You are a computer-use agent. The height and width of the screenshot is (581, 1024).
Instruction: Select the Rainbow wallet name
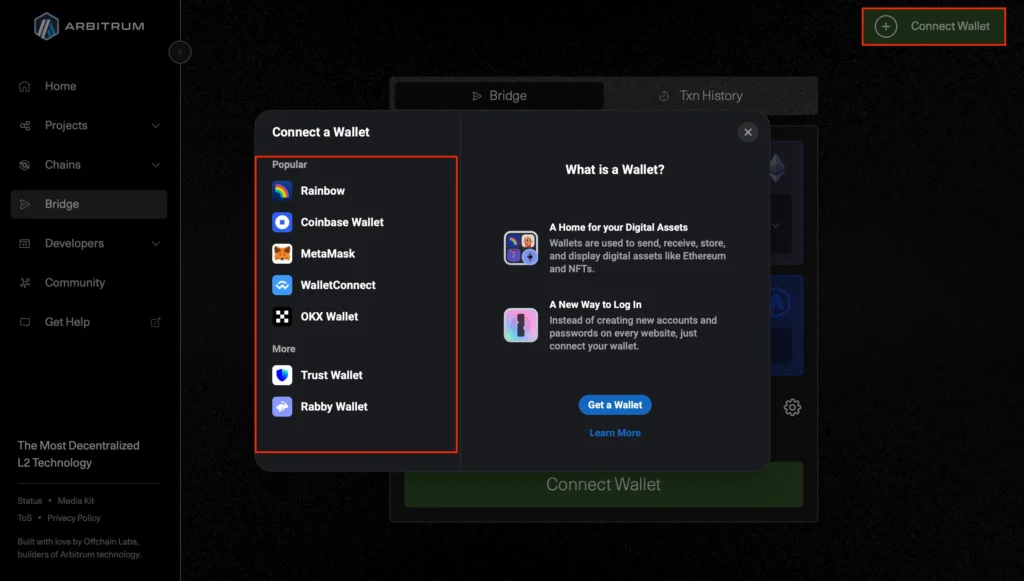pyautogui.click(x=323, y=191)
